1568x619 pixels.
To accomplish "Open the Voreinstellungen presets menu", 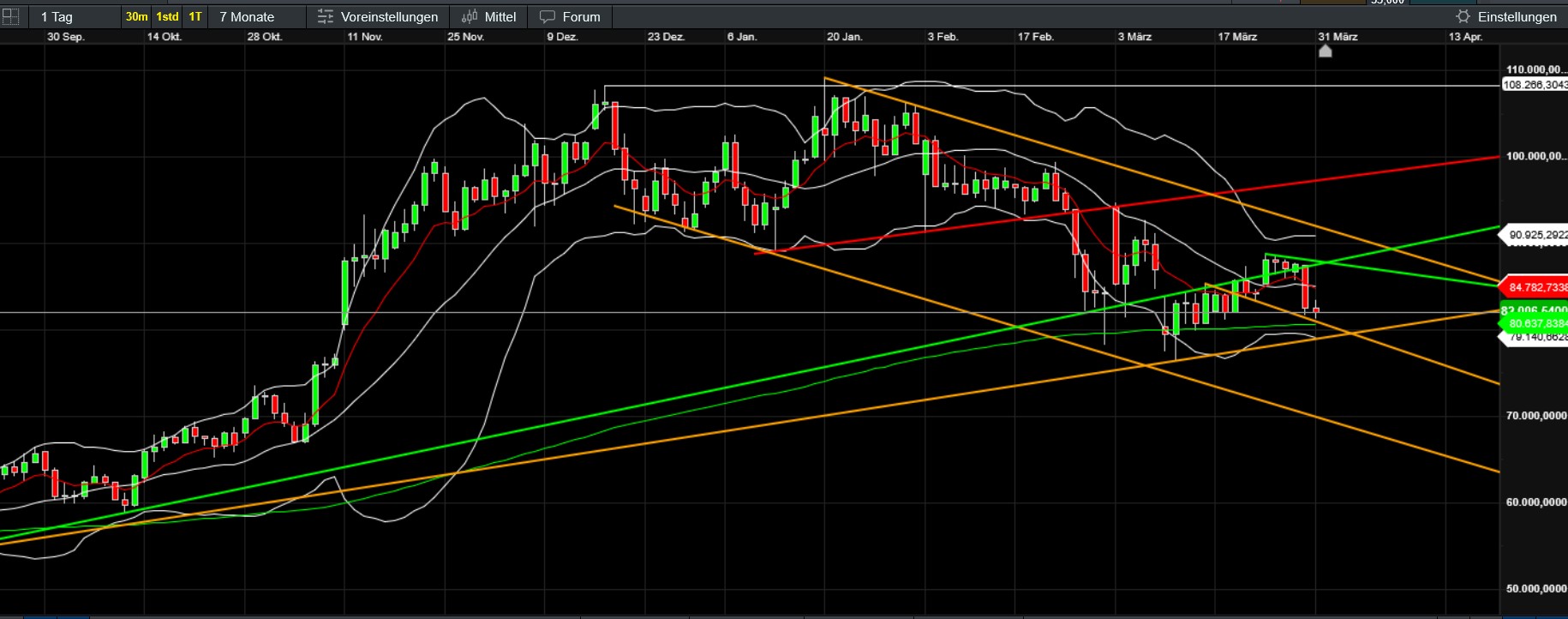I will 377,16.
